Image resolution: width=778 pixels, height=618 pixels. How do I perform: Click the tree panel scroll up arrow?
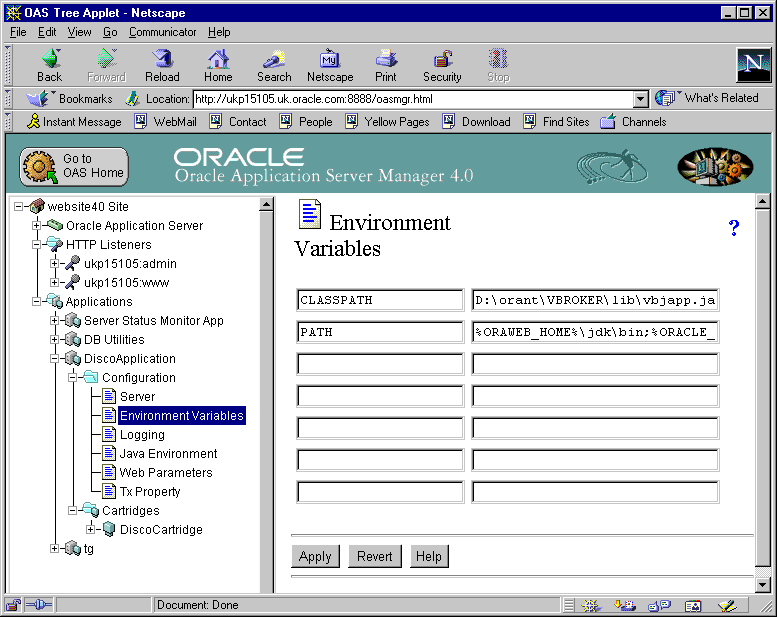pos(266,204)
